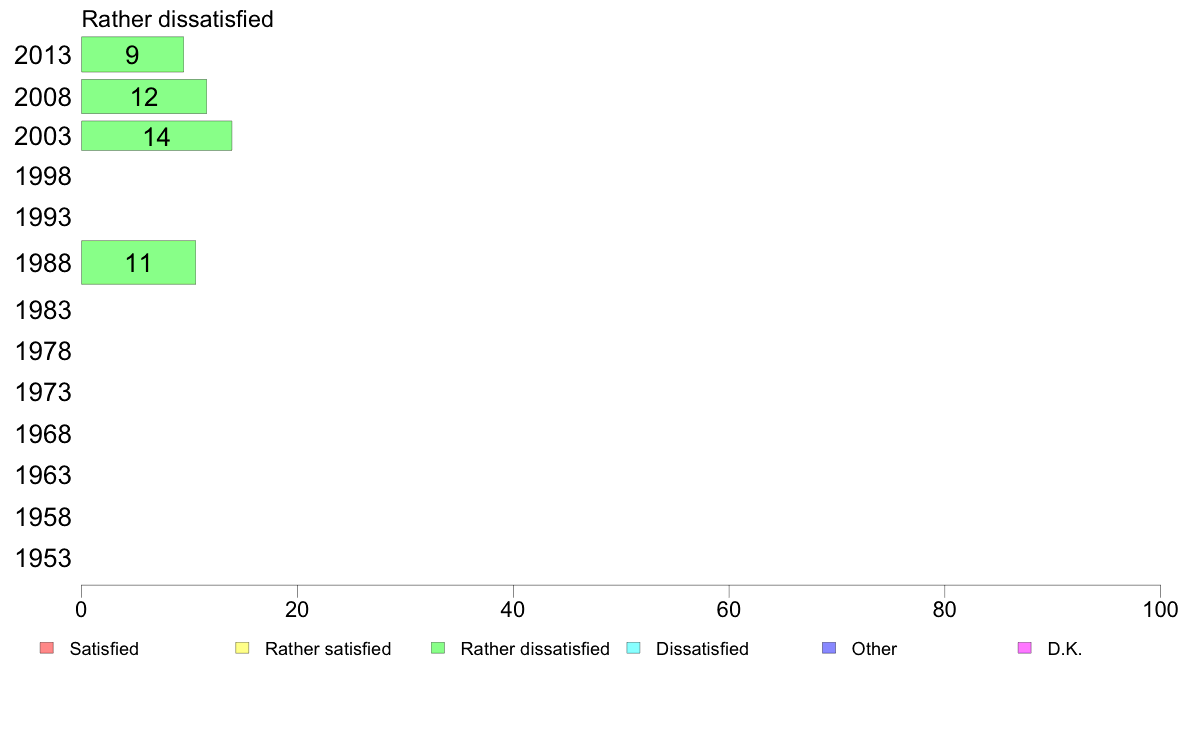The height and width of the screenshot is (736, 1188).
Task: Click the green Rather dissatisfied legend swatch
Action: [438, 648]
